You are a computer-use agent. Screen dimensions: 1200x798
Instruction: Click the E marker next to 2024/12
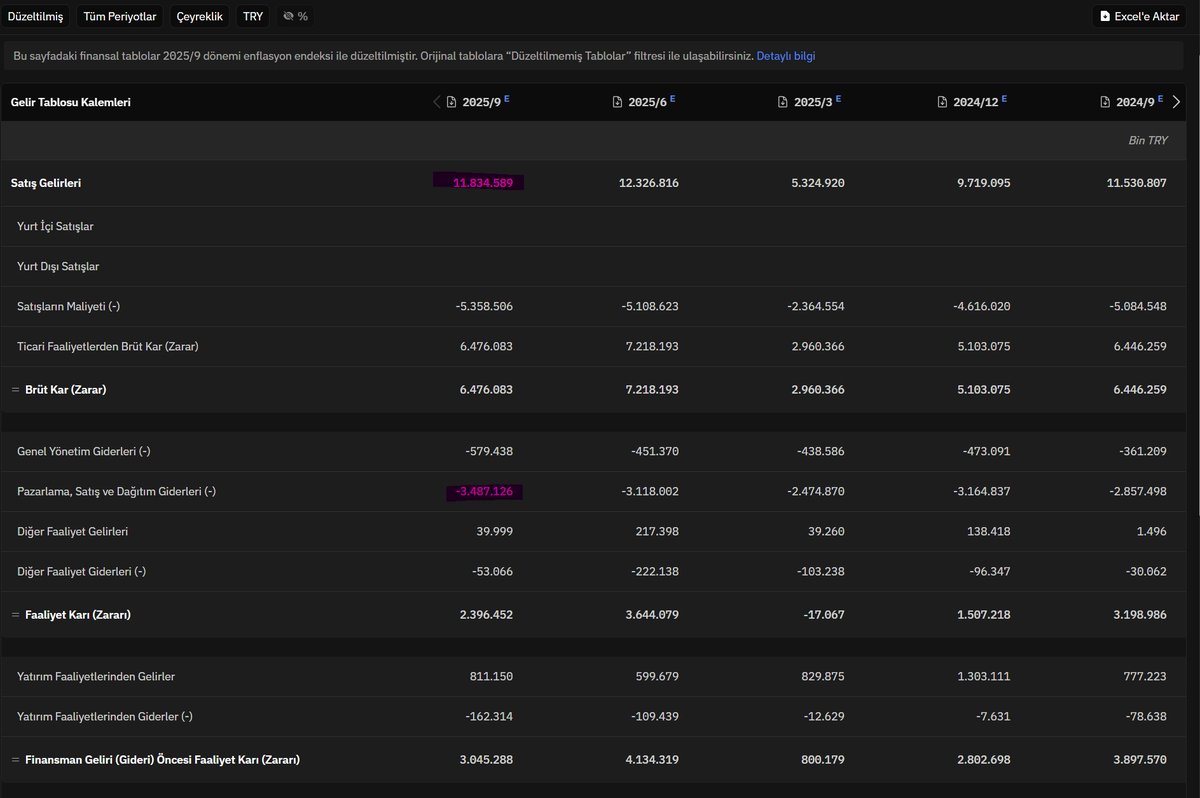(1004, 98)
